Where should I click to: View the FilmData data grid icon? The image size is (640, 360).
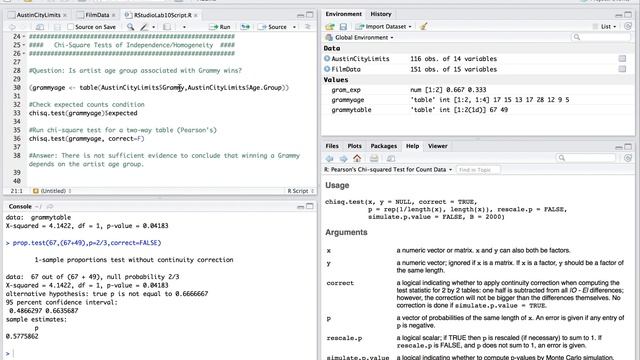[x=622, y=69]
